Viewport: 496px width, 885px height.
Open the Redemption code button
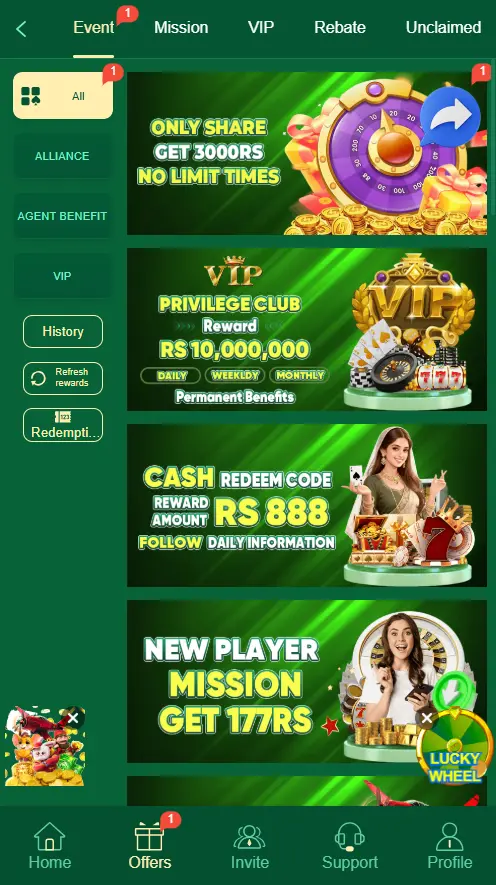pos(63,424)
